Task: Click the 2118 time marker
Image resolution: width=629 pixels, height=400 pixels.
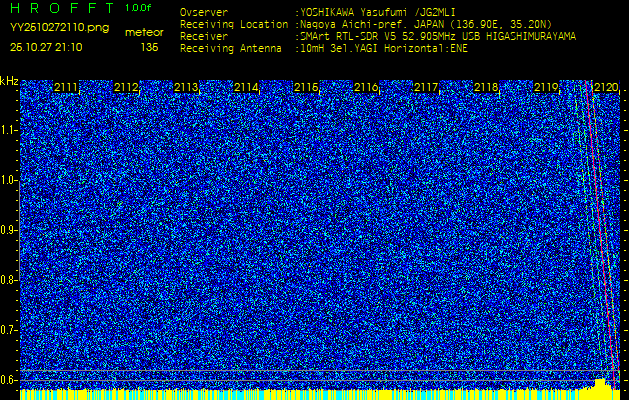Action: [486, 87]
